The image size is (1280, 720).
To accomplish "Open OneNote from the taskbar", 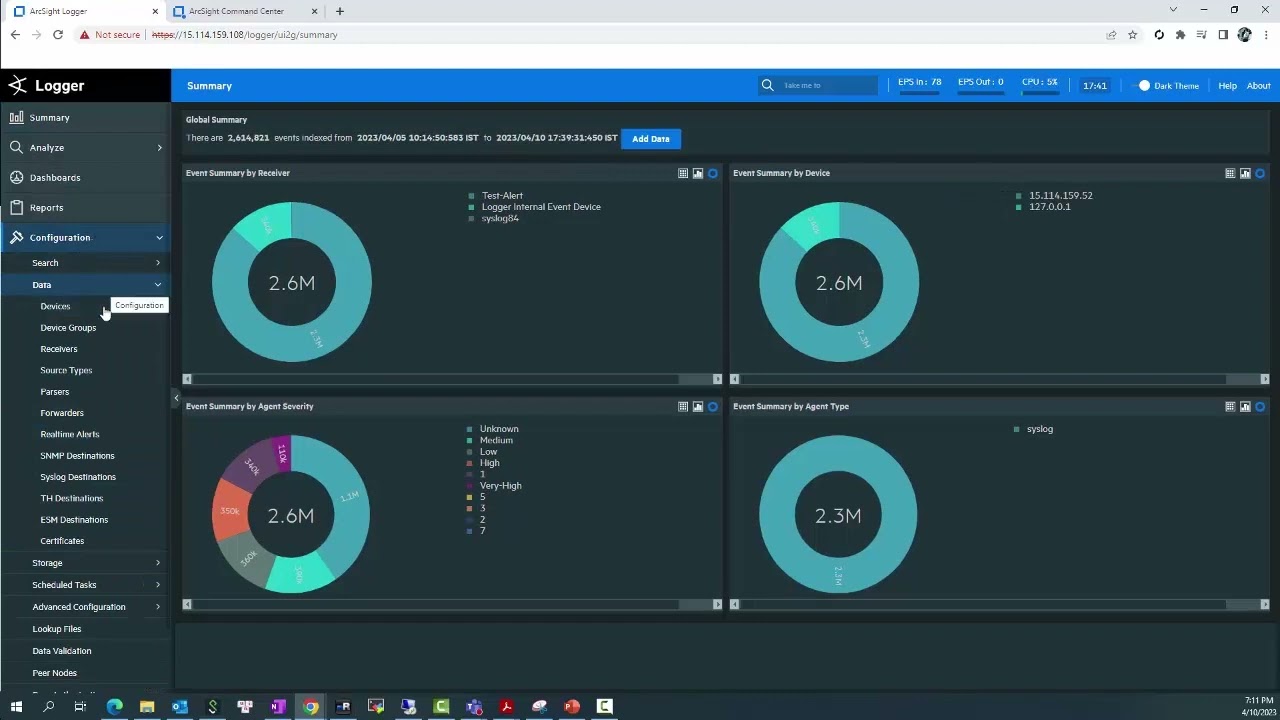I will tap(277, 706).
